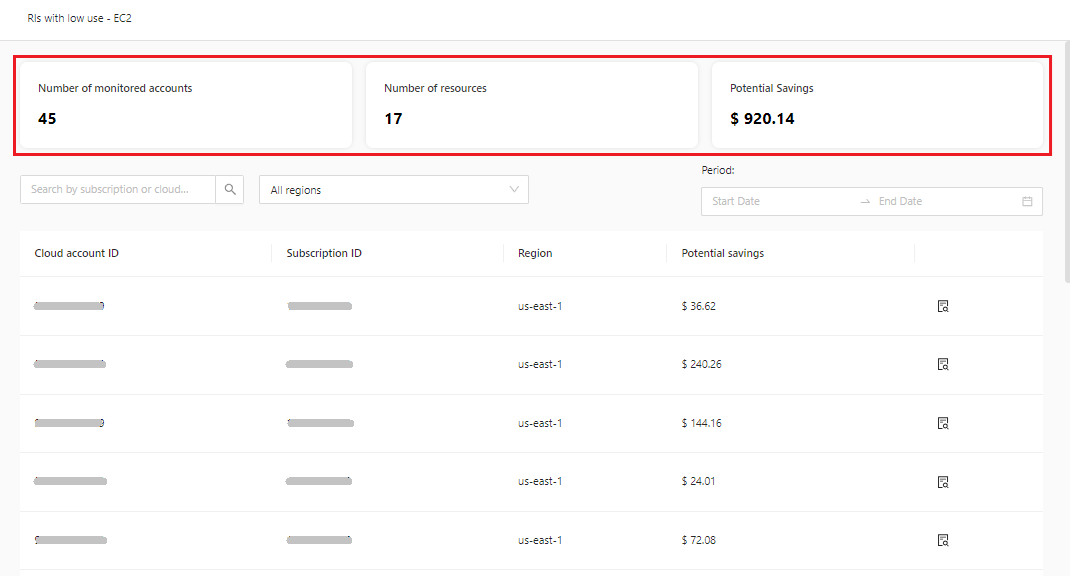Screen dimensions: 1070x576
Task: View details icon for $ 144.16 row
Action: 942,424
